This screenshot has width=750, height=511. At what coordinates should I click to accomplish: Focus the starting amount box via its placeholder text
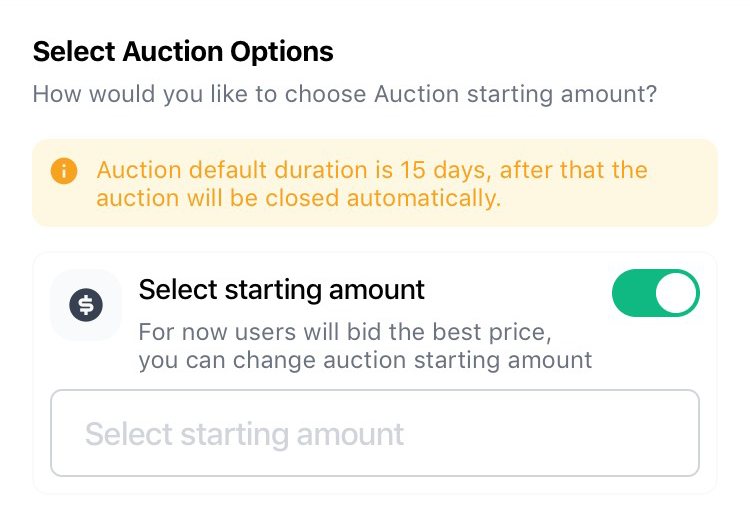tap(244, 434)
